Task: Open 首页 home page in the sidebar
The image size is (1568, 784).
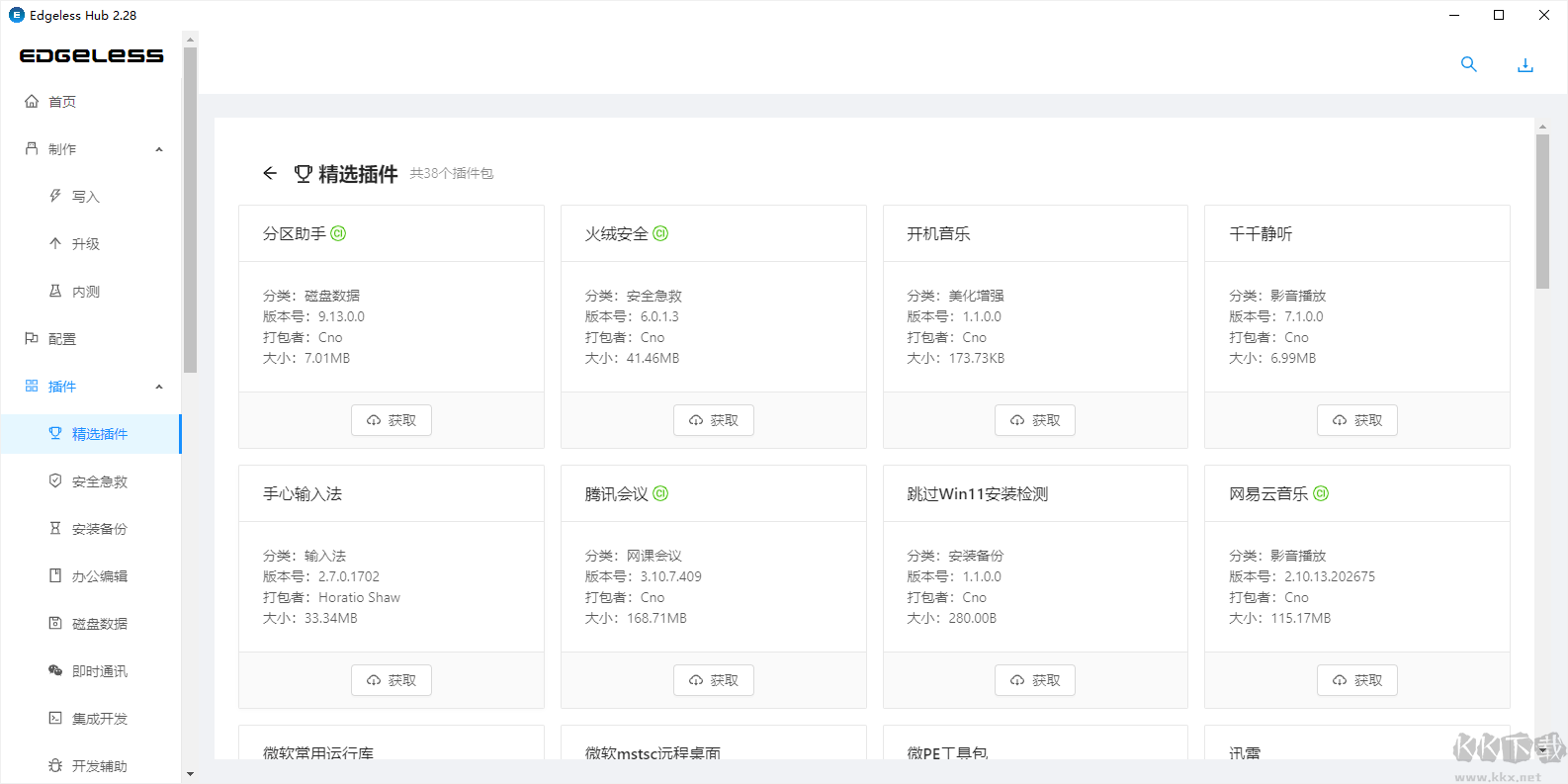Action: tap(62, 102)
